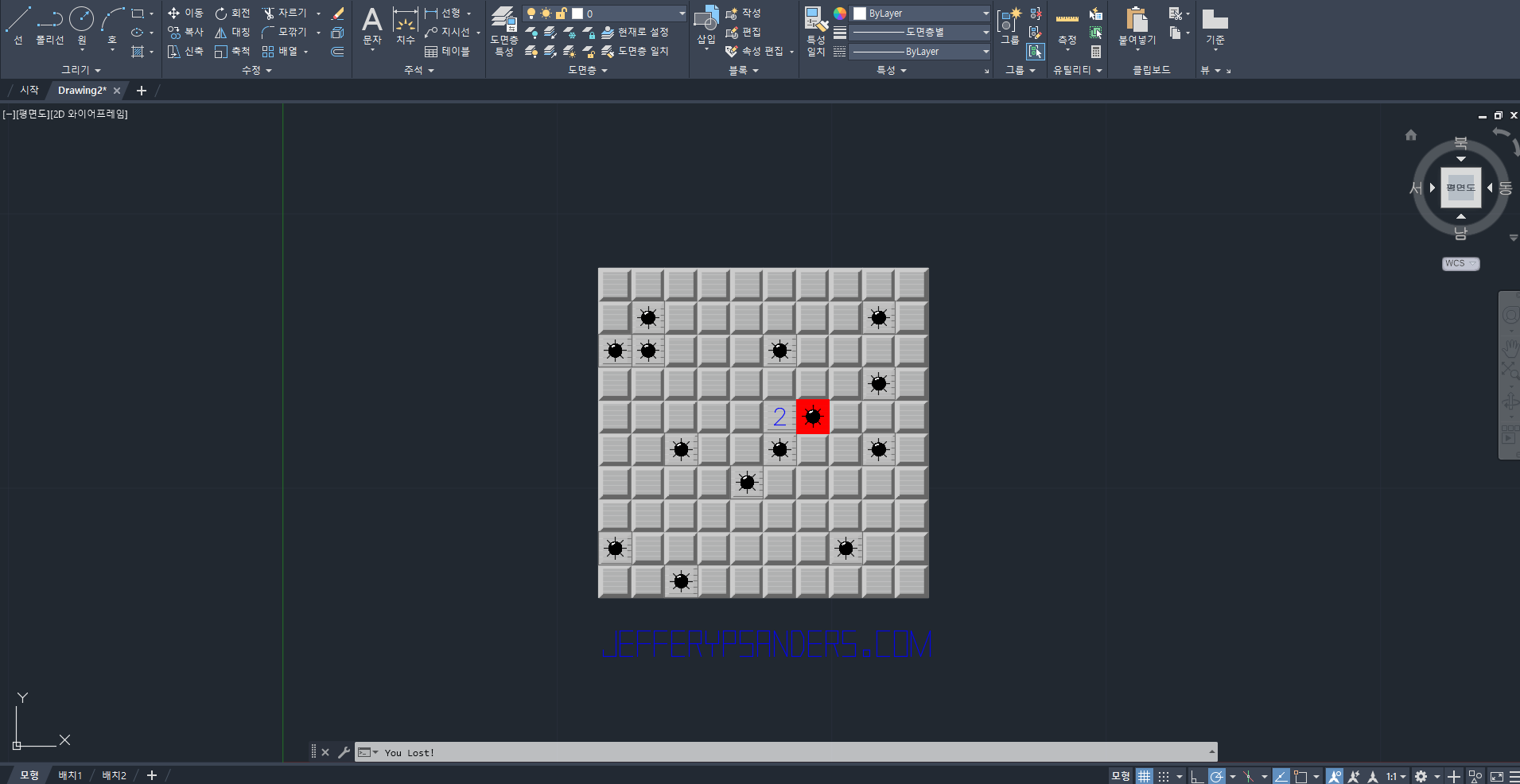Open the object color wheel swatch
The width and height of the screenshot is (1520, 784).
840,14
